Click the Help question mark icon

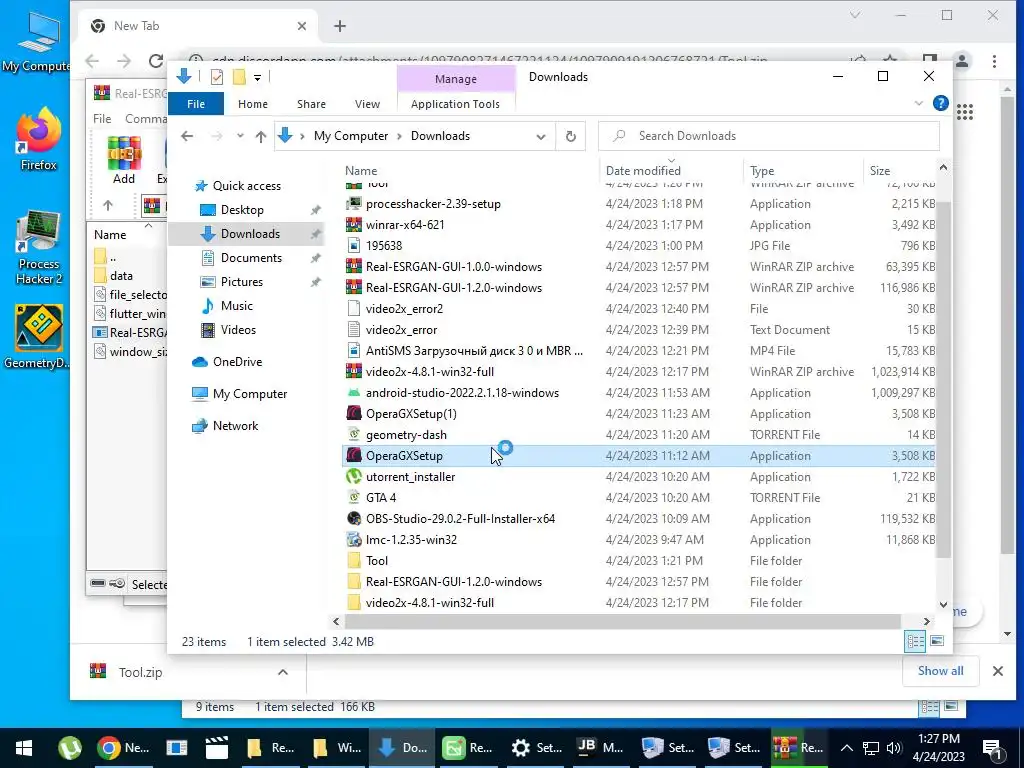(940, 103)
